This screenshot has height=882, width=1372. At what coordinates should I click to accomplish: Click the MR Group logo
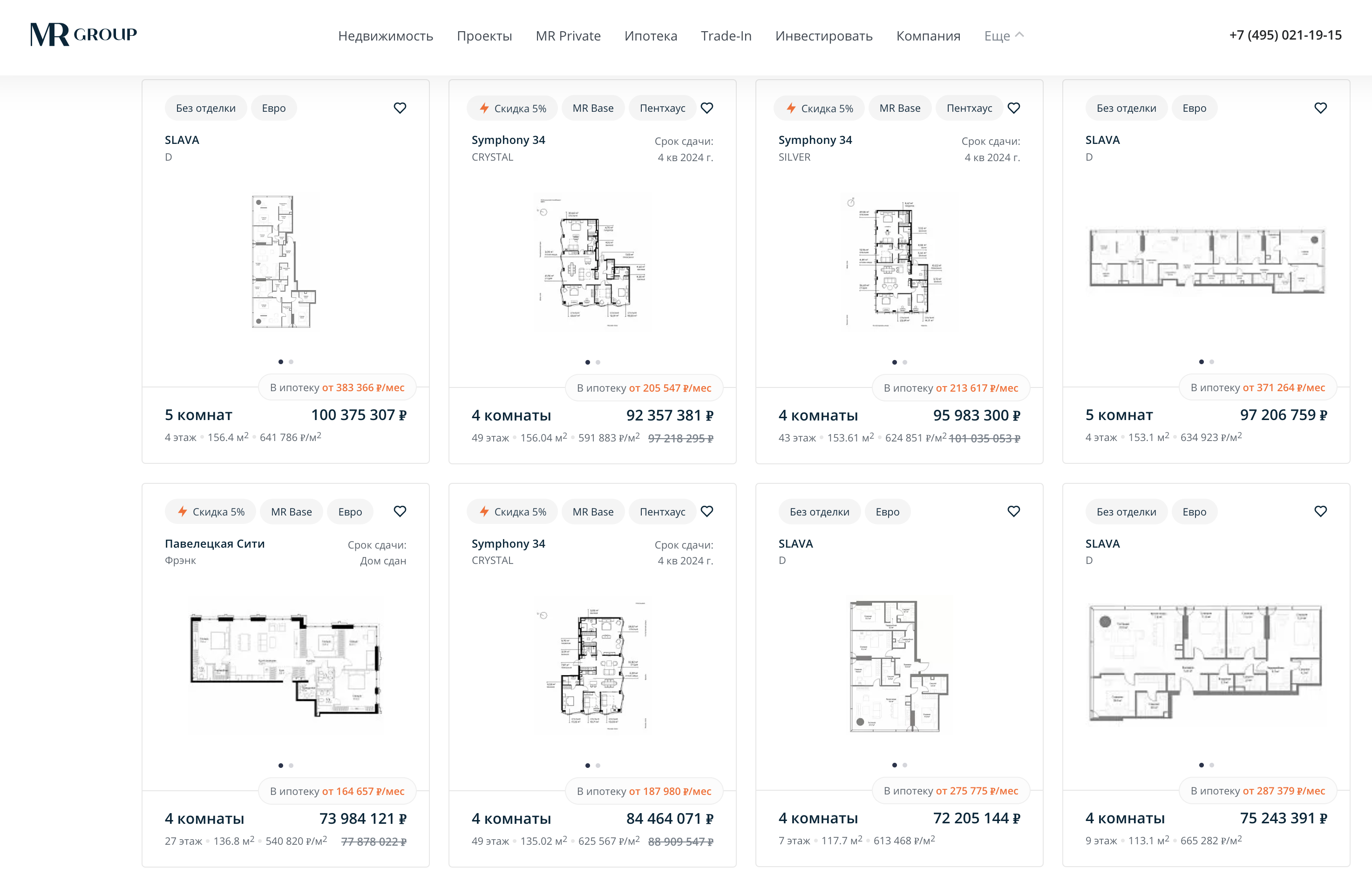[84, 34]
